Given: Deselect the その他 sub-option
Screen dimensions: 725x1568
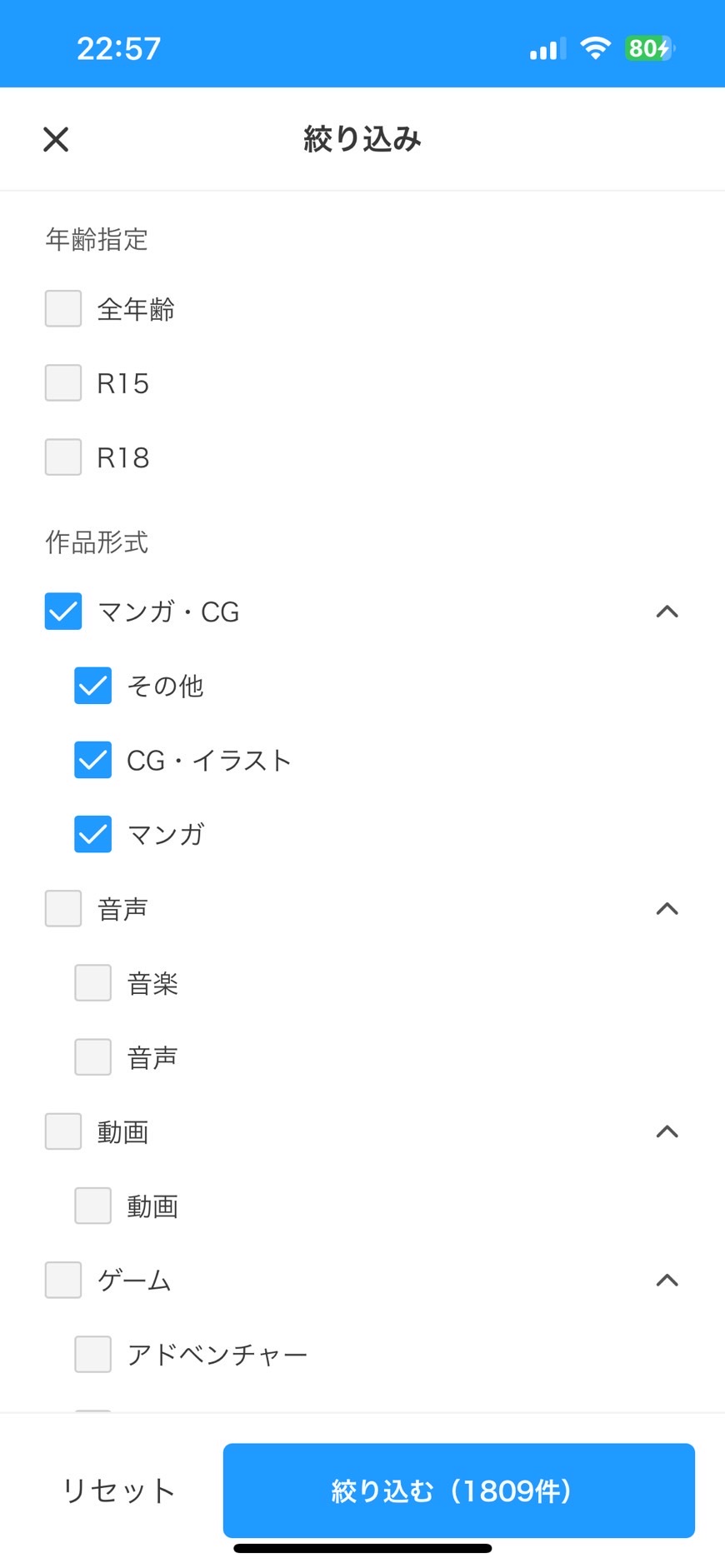Looking at the screenshot, I should coord(92,685).
